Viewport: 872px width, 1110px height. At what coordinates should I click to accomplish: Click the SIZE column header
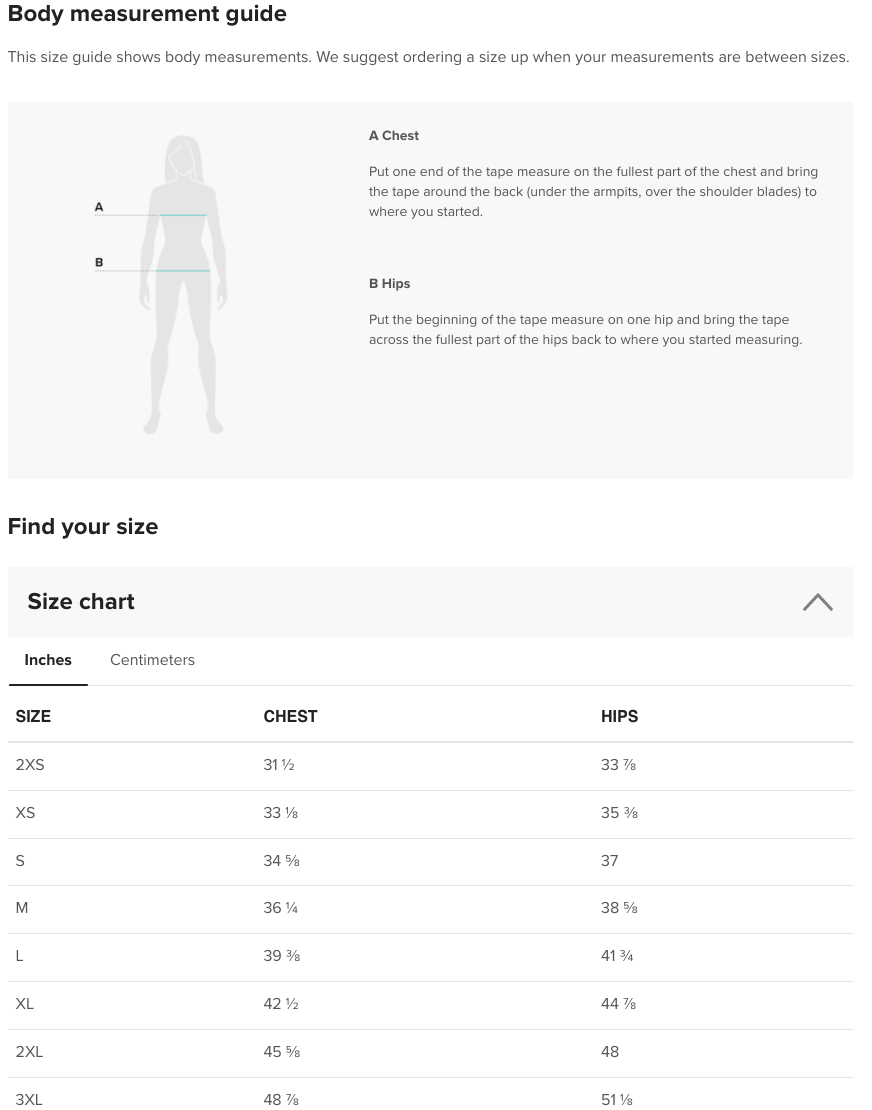point(33,716)
